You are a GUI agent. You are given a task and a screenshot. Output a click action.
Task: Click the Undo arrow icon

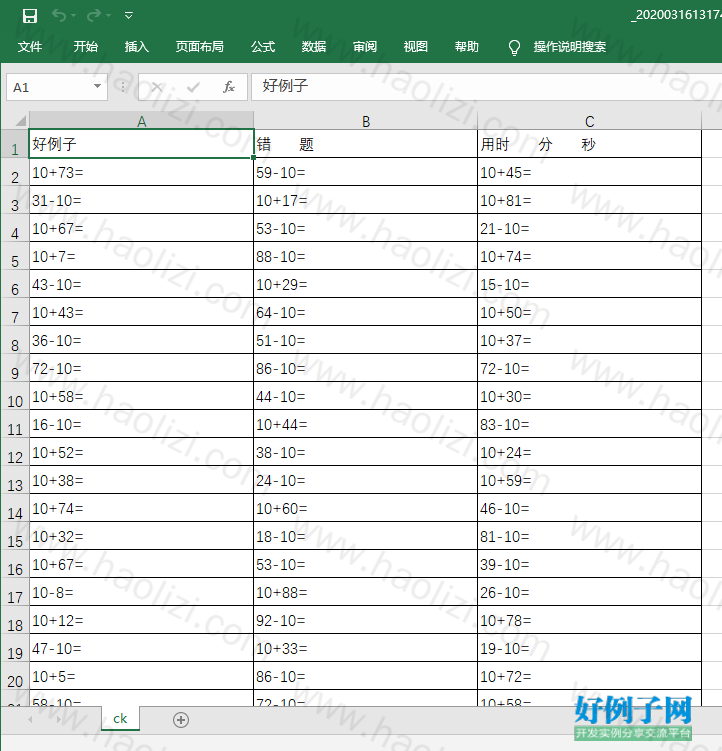pyautogui.click(x=58, y=15)
